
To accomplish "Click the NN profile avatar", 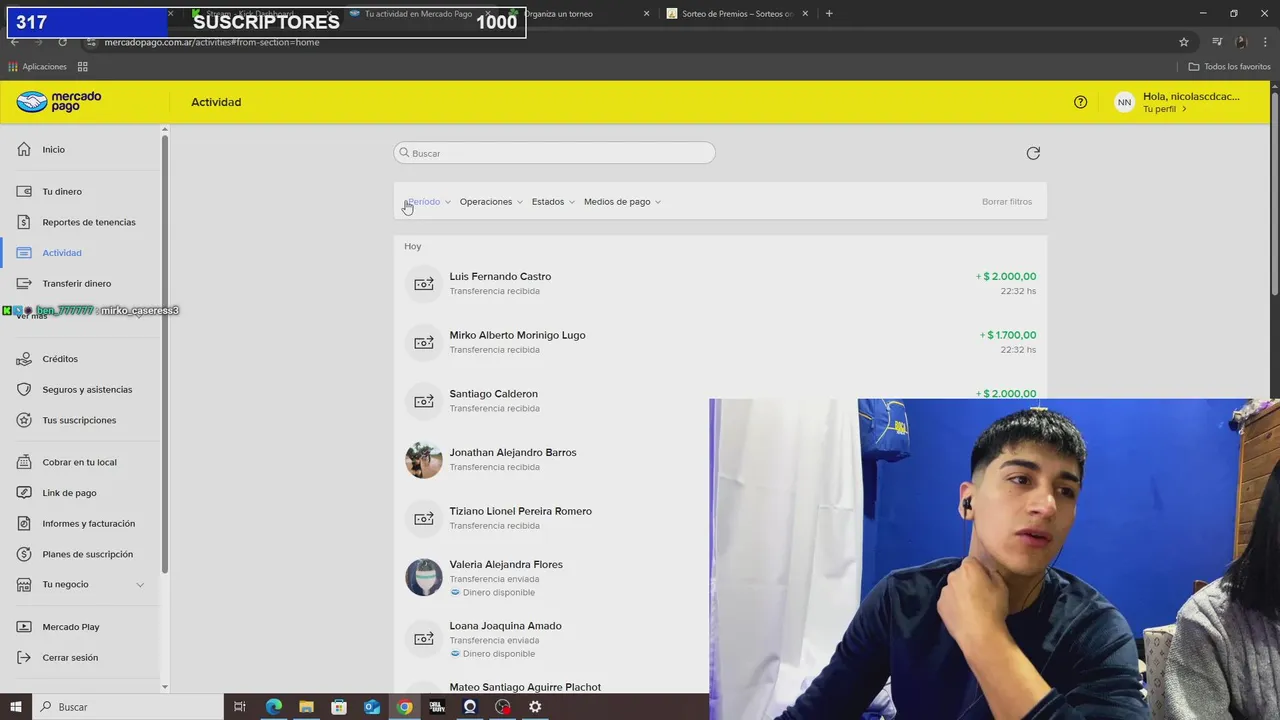I will tap(1124, 102).
